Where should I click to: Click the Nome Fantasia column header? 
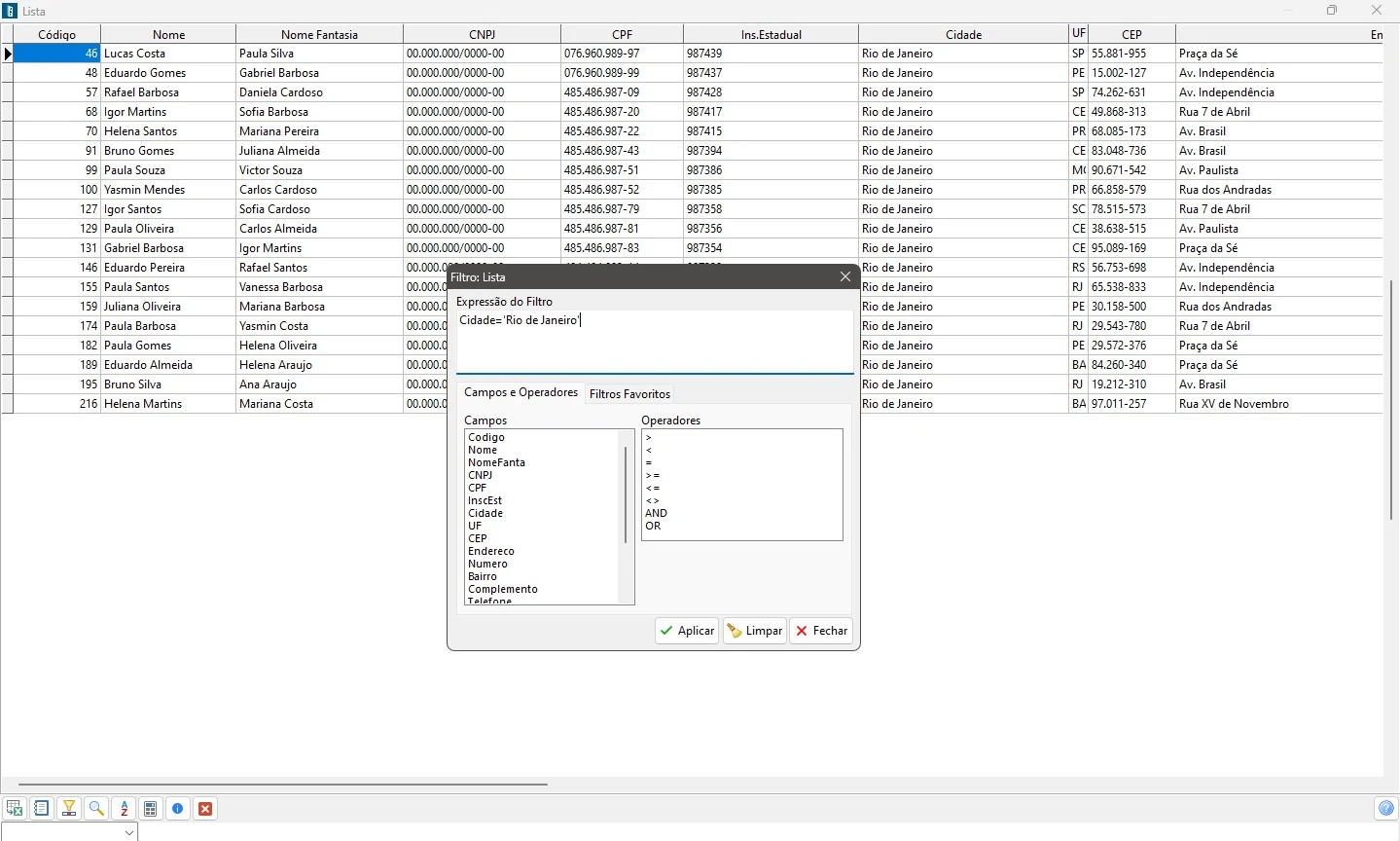(x=320, y=35)
